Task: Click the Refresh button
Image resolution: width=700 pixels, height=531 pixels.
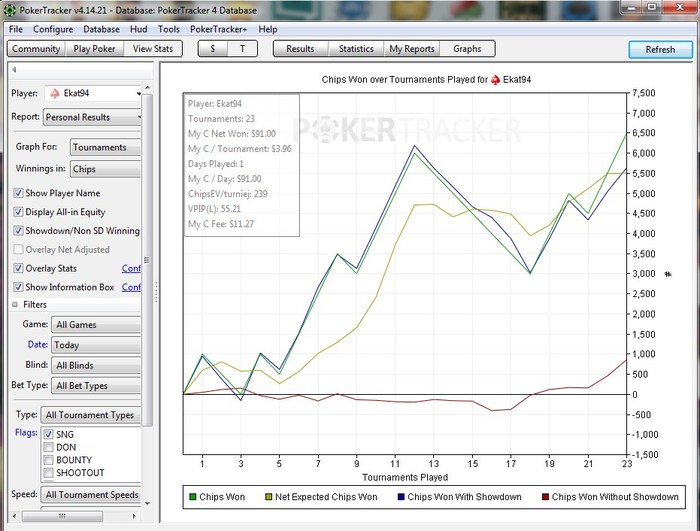Action: click(660, 50)
